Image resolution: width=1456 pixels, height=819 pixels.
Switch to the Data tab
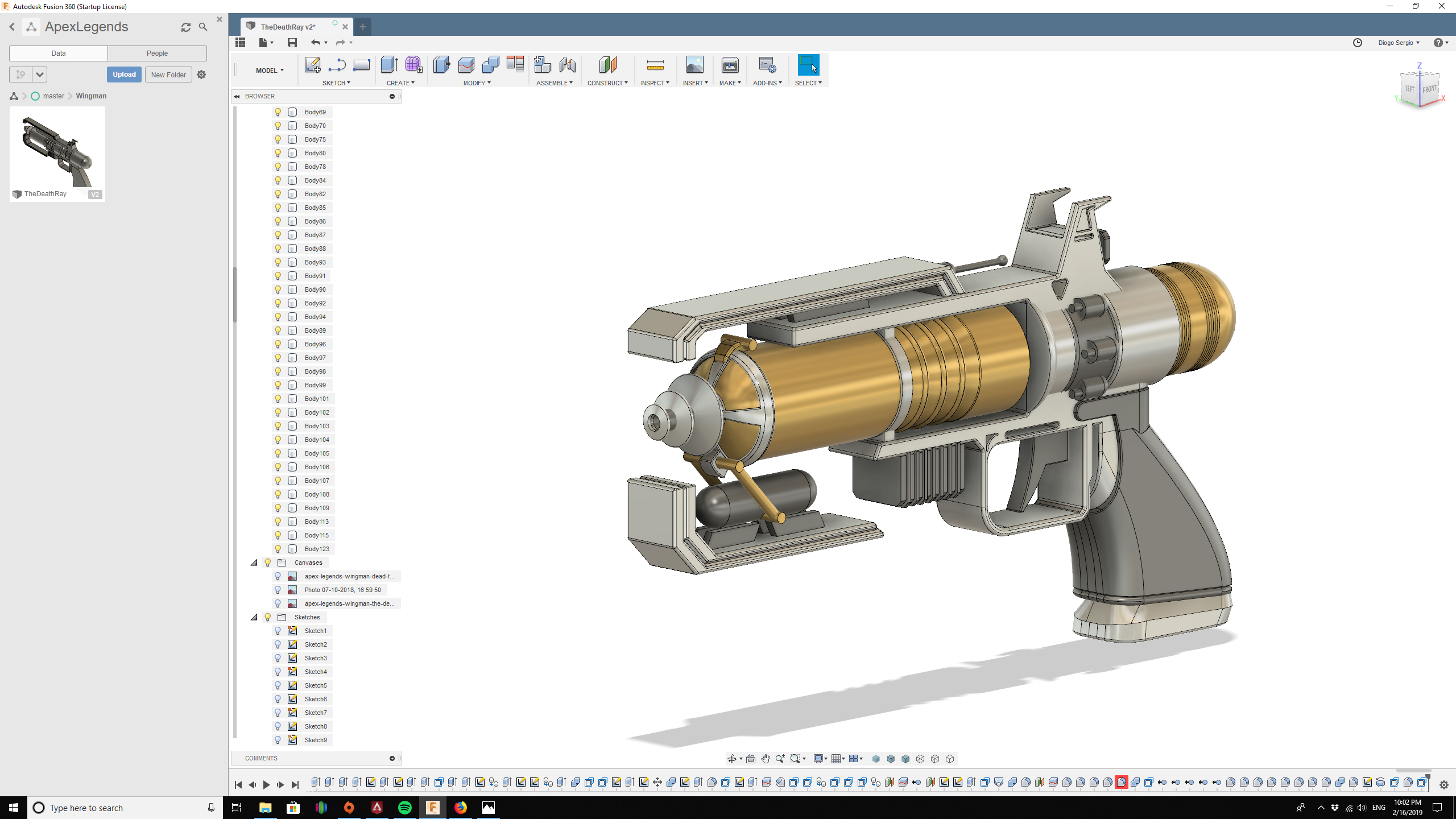click(x=58, y=53)
